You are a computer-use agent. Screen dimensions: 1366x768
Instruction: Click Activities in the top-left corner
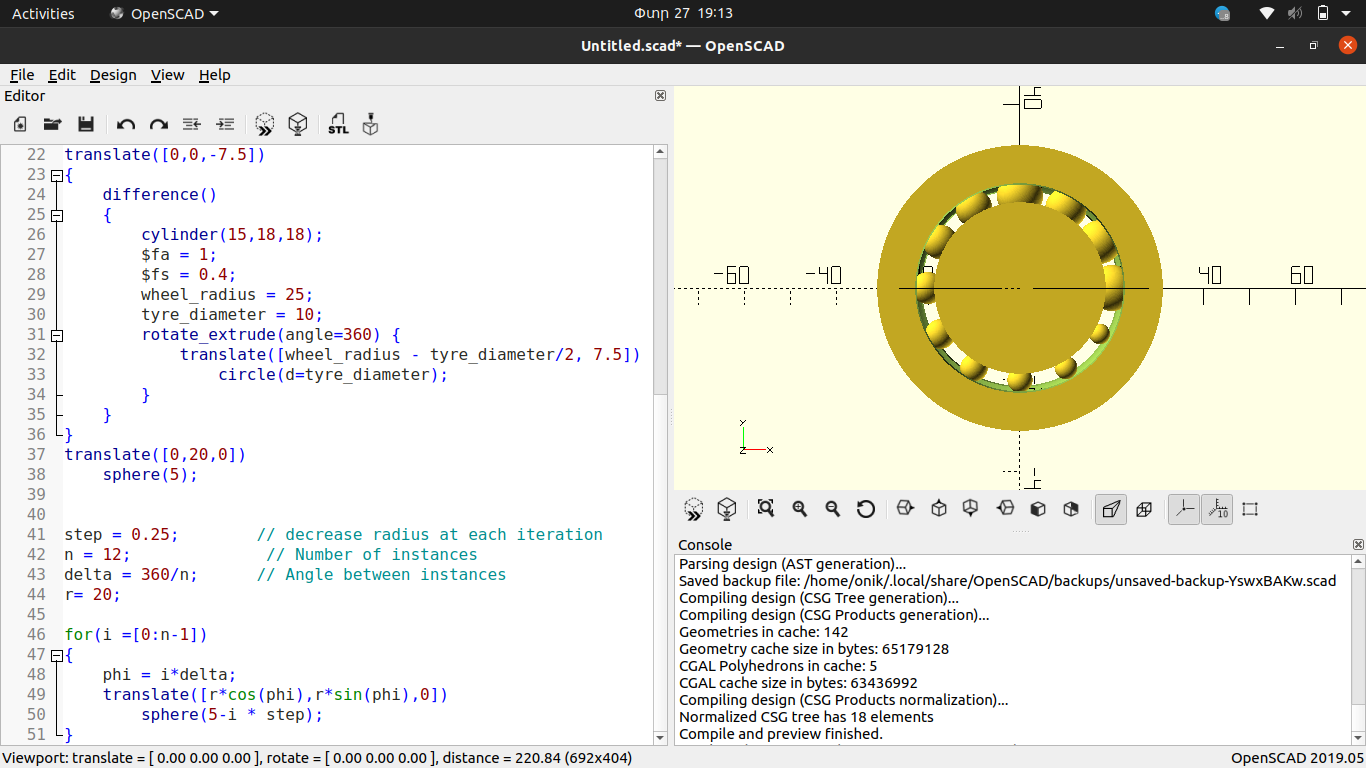coord(43,14)
